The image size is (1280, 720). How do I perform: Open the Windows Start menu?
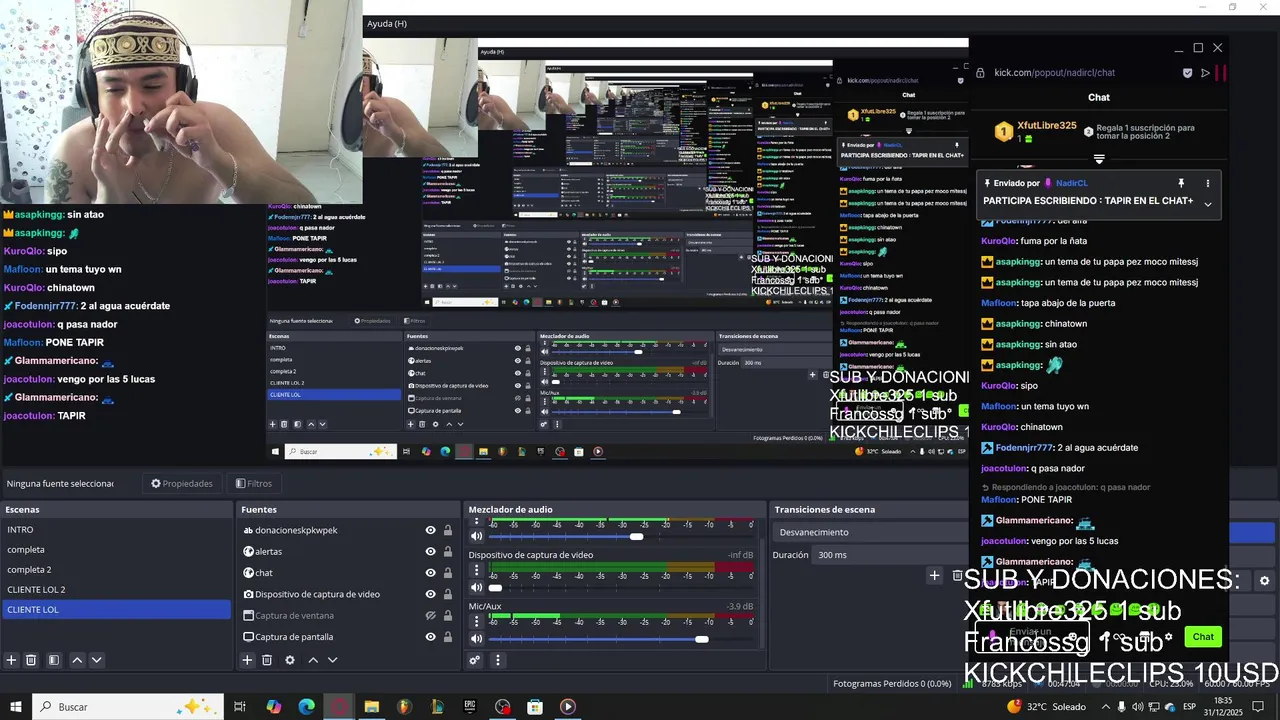coord(16,707)
